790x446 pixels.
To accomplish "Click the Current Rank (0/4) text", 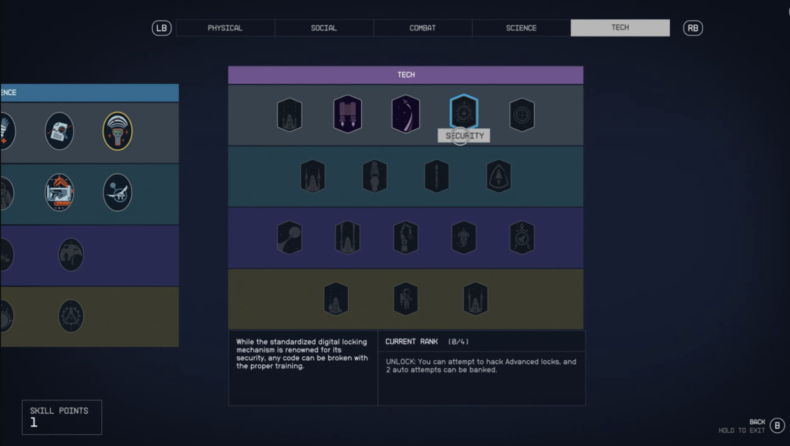I will pos(427,342).
